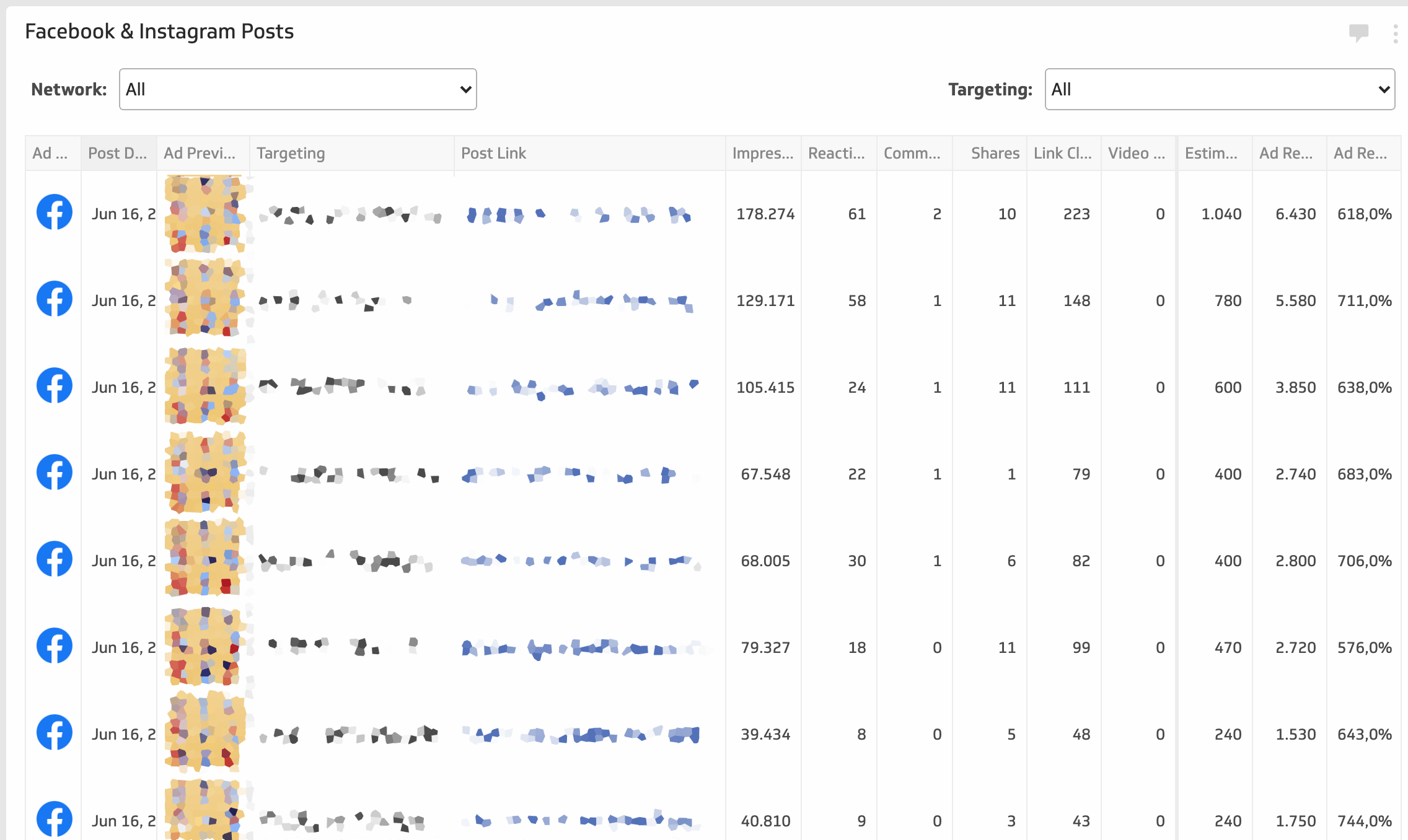Viewport: 1408px width, 840px height.
Task: Click Facebook icon in 178.274 impressions row
Action: click(55, 212)
